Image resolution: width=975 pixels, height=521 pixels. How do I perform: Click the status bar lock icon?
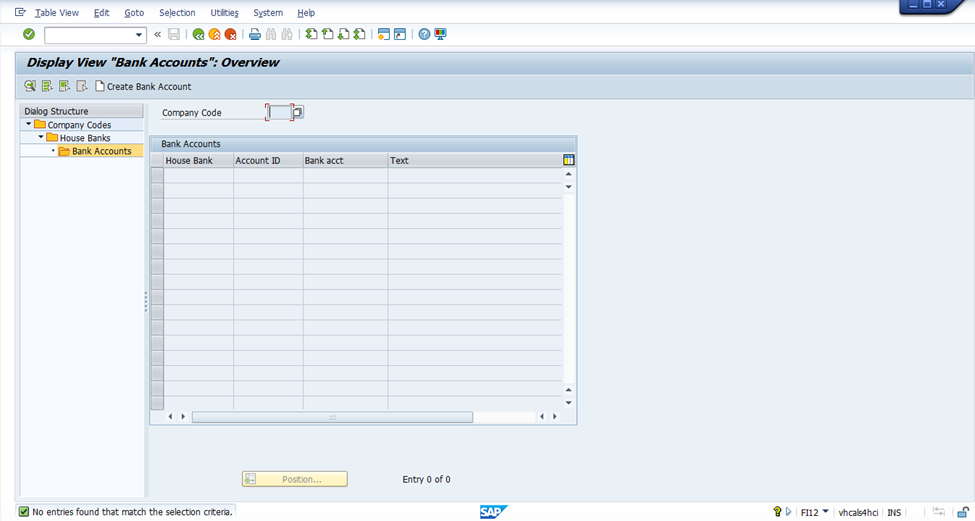click(963, 512)
